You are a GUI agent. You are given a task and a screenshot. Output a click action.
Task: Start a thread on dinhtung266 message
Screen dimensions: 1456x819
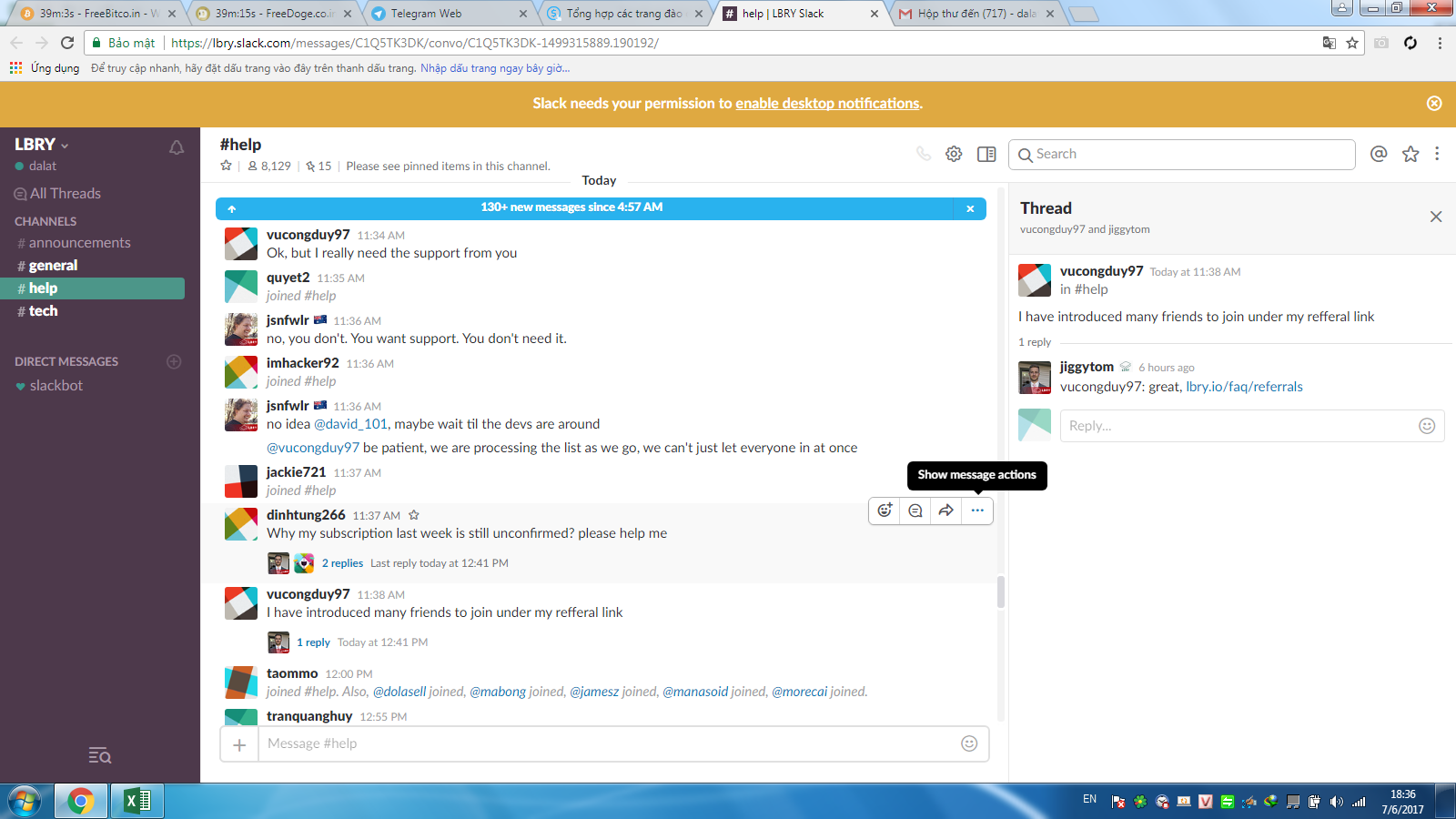point(915,511)
